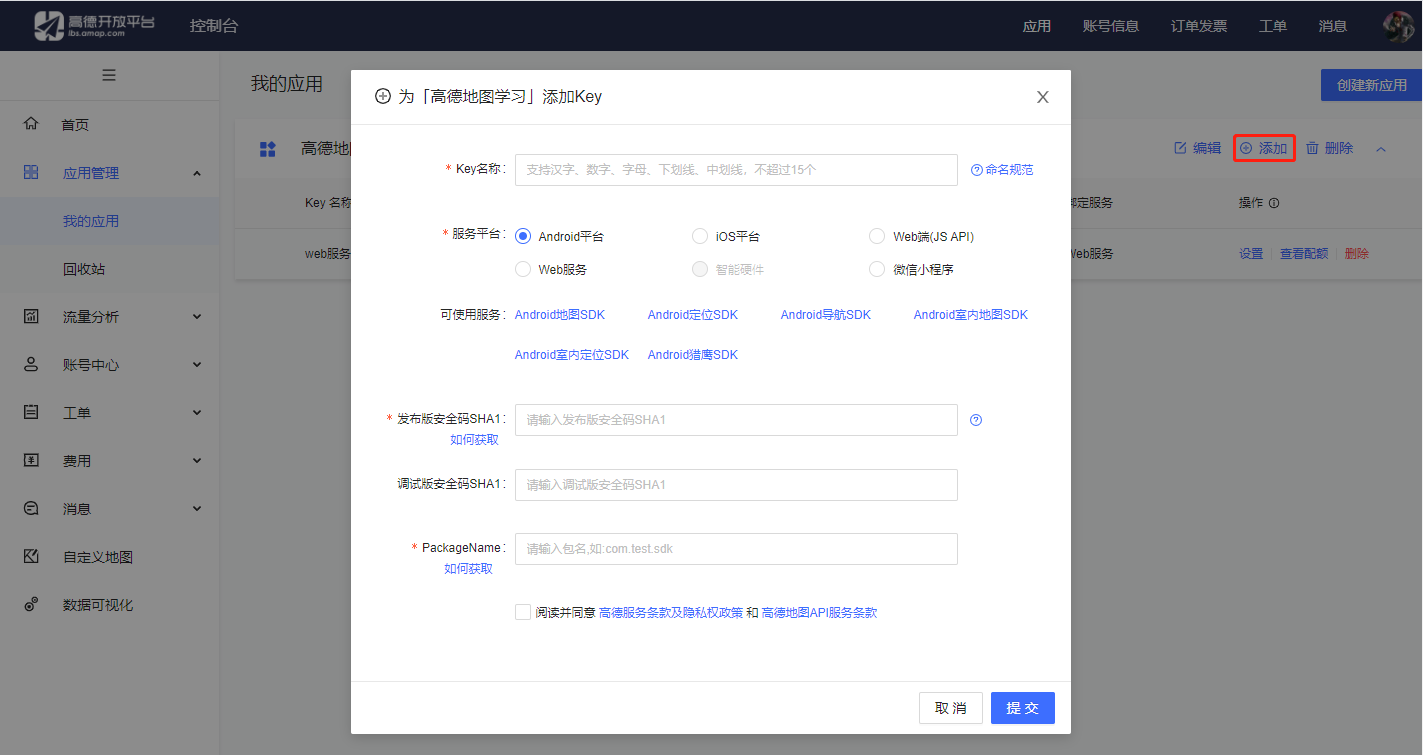Screen dimensions: 1423x755
Task: Expand the 账号中心 sidebar section
Action: point(196,365)
